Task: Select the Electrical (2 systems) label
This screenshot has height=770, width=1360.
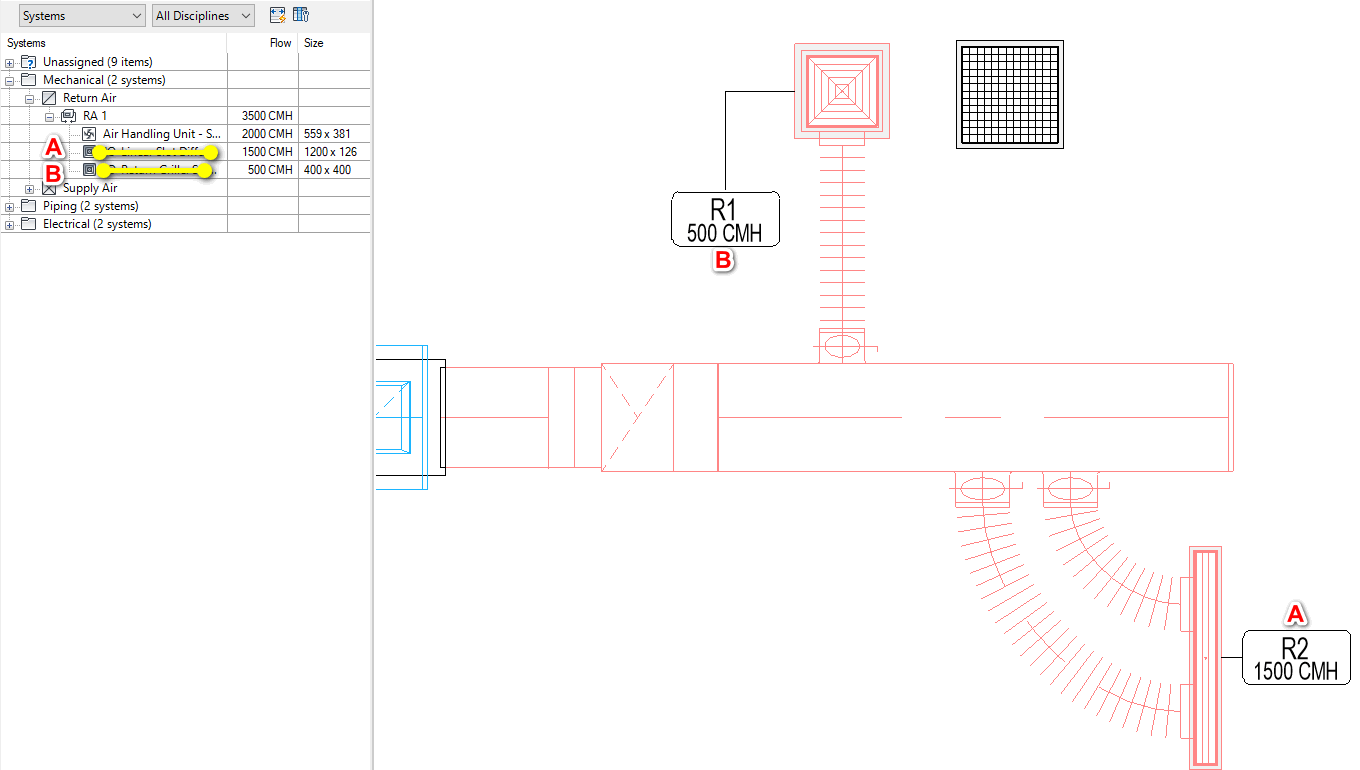Action: click(x=97, y=224)
